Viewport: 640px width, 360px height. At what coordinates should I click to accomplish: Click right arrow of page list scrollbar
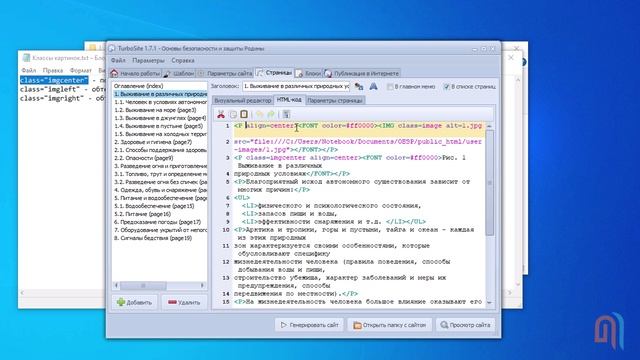pyautogui.click(x=203, y=285)
